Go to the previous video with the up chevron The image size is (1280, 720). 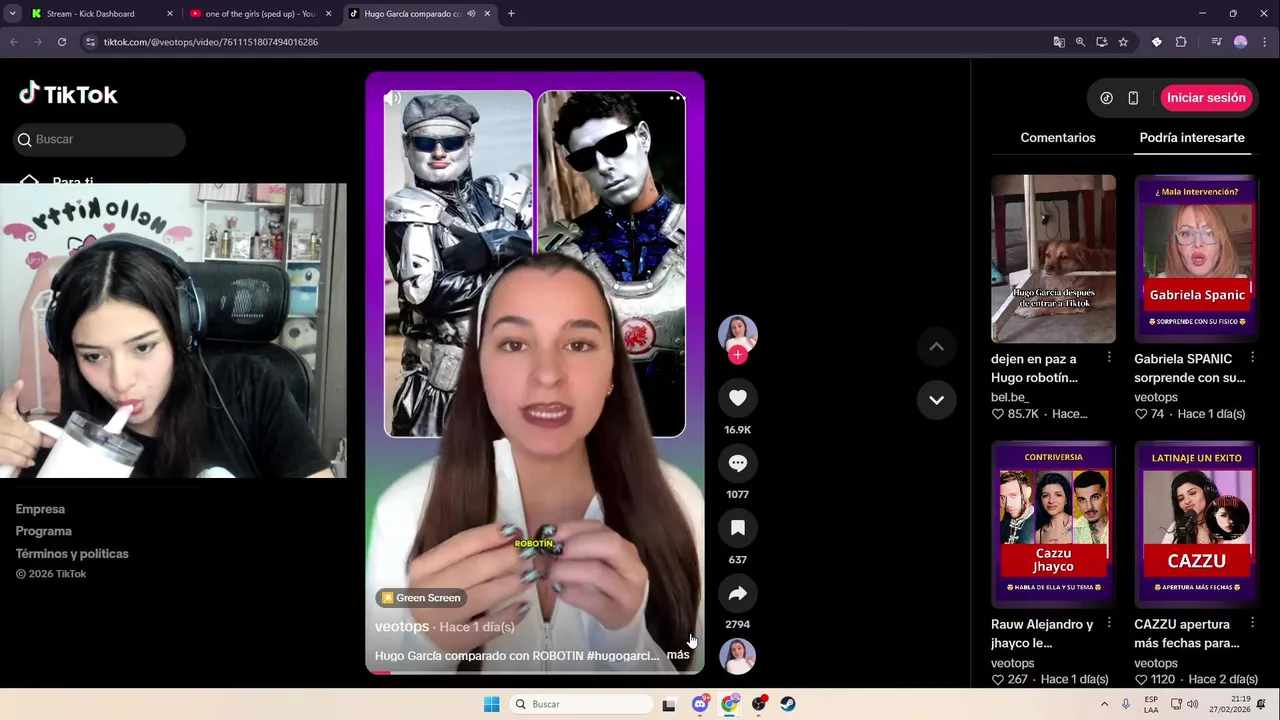pyautogui.click(x=936, y=346)
